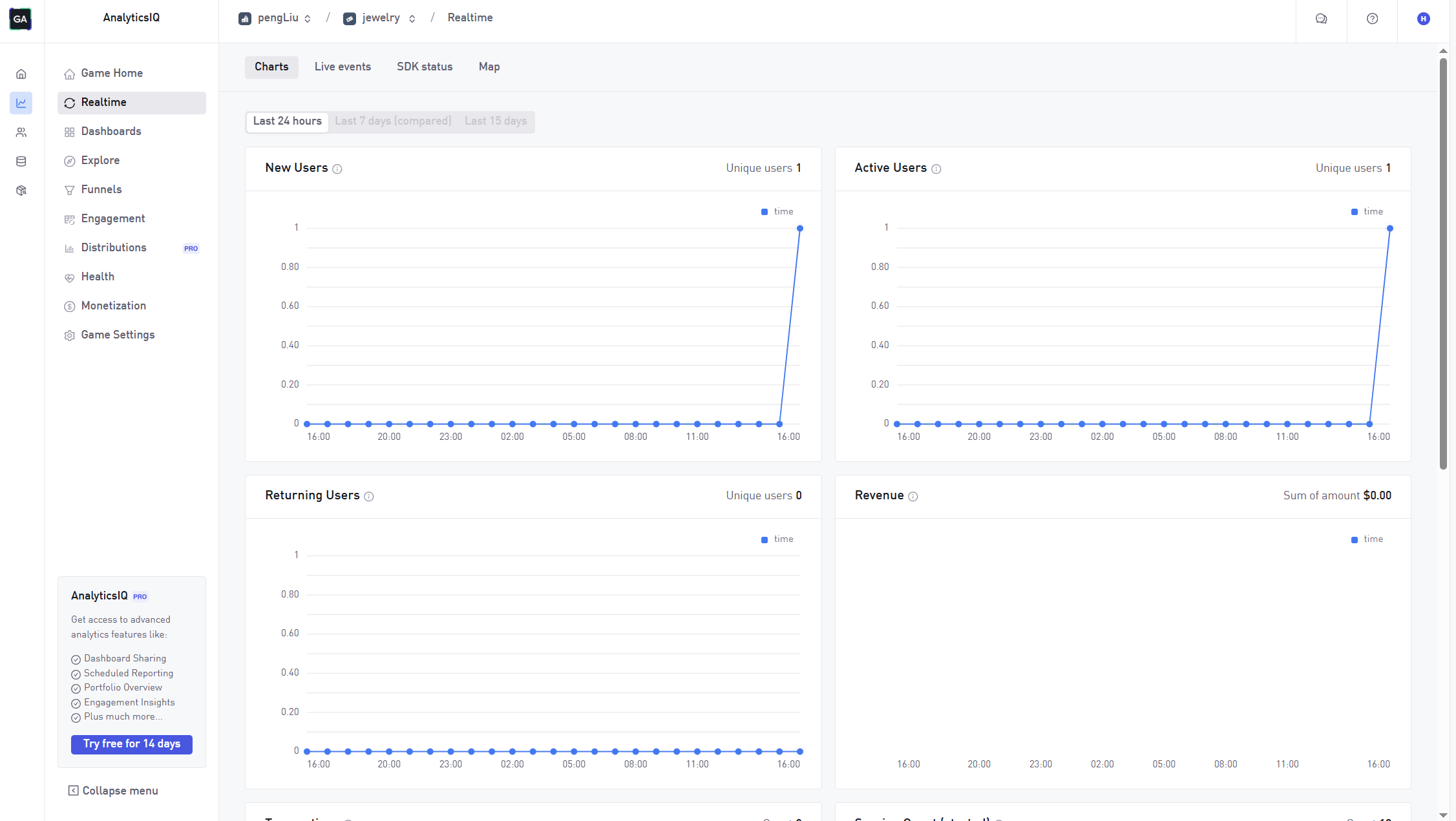Open the home icon in left rail
The height and width of the screenshot is (821, 1456).
(21, 74)
